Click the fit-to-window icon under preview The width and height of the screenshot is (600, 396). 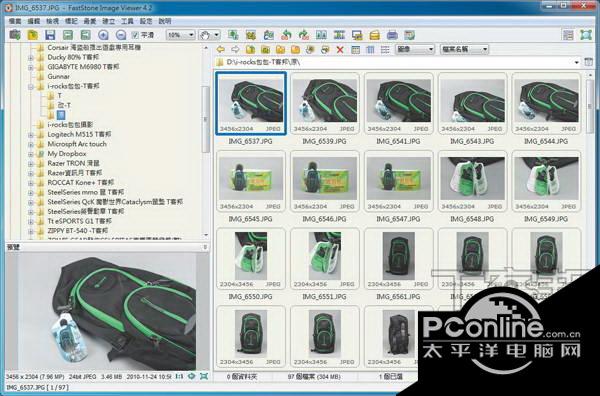click(204, 376)
